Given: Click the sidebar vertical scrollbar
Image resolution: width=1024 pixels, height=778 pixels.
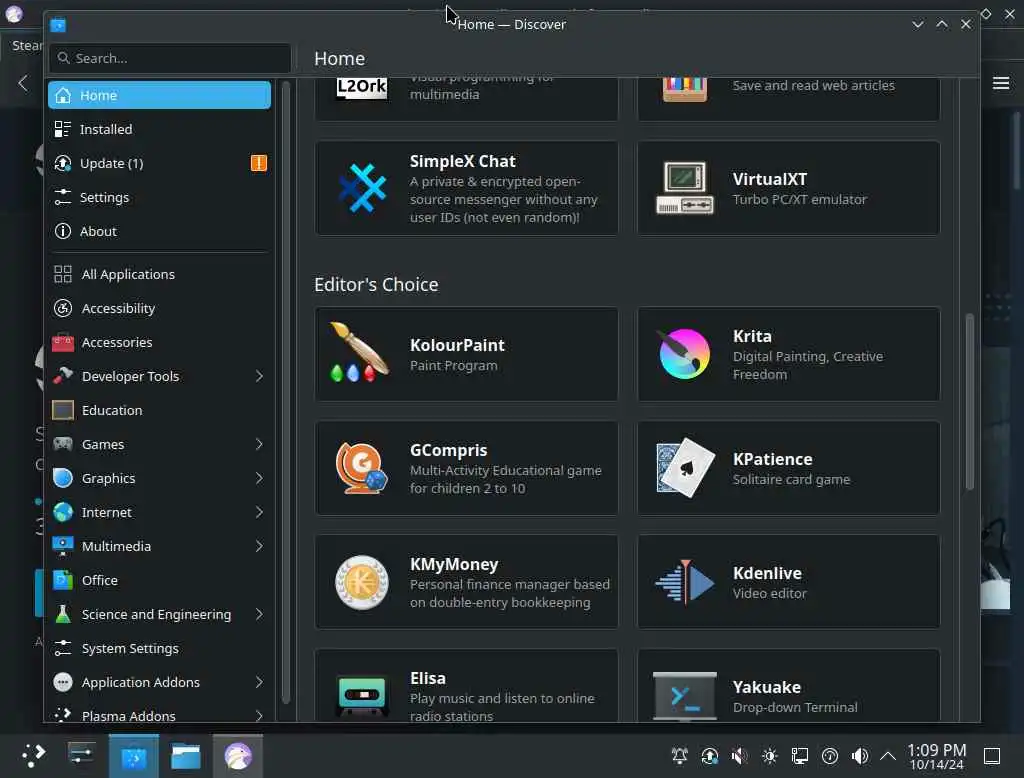Looking at the screenshot, I should 285,392.
